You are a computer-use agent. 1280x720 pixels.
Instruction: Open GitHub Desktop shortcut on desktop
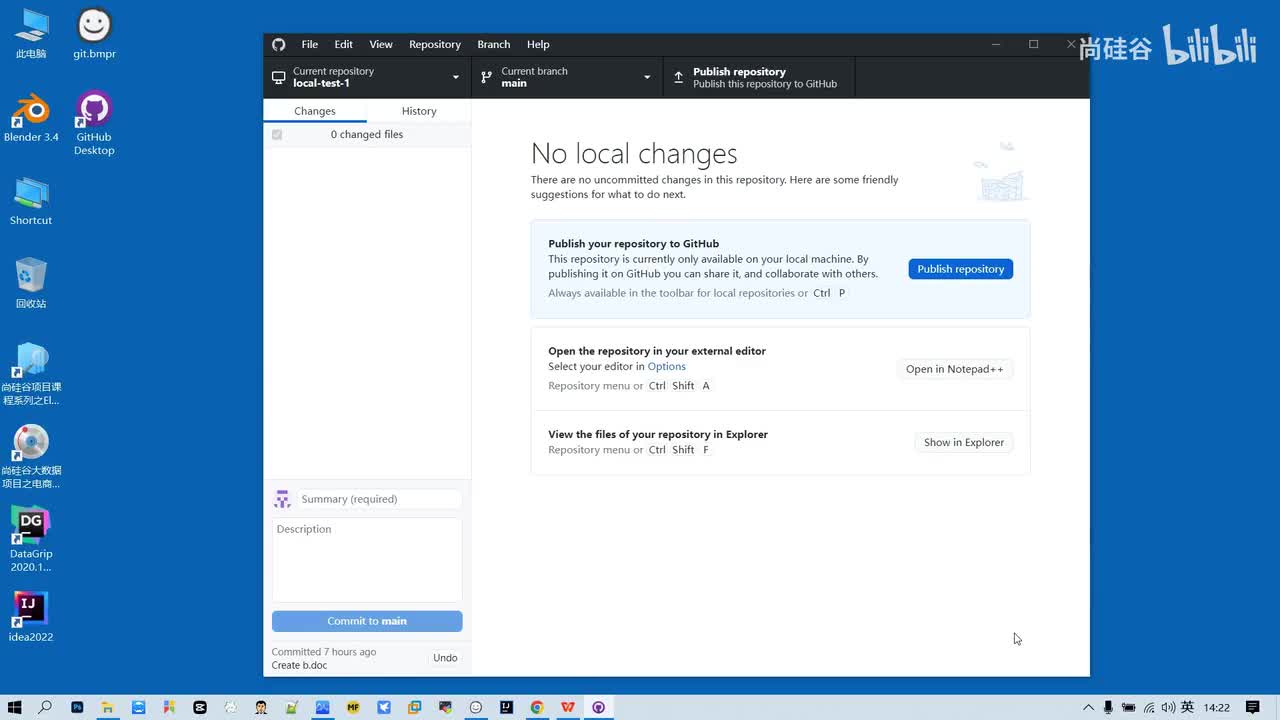[x=94, y=125]
